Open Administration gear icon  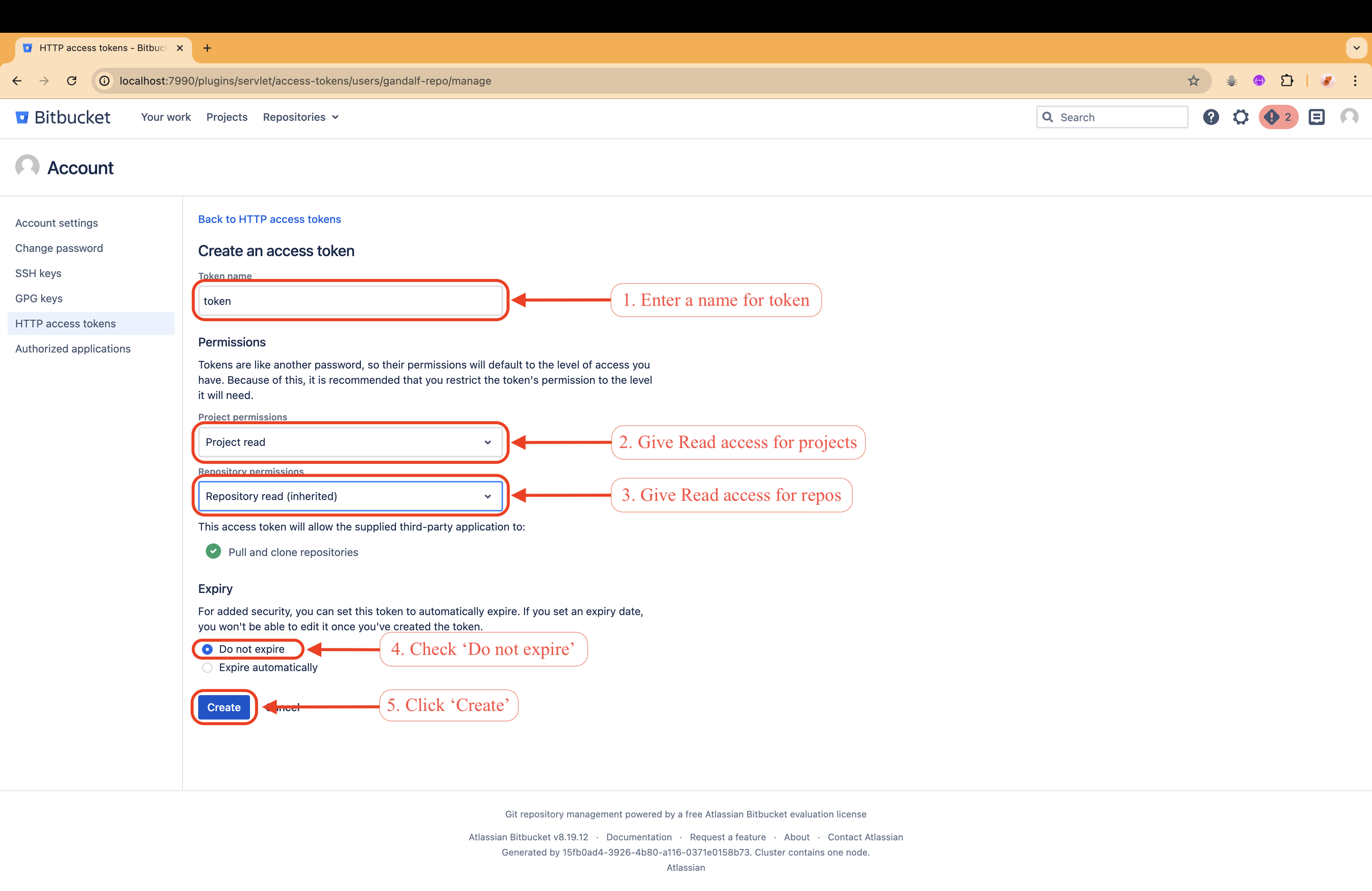(1241, 117)
